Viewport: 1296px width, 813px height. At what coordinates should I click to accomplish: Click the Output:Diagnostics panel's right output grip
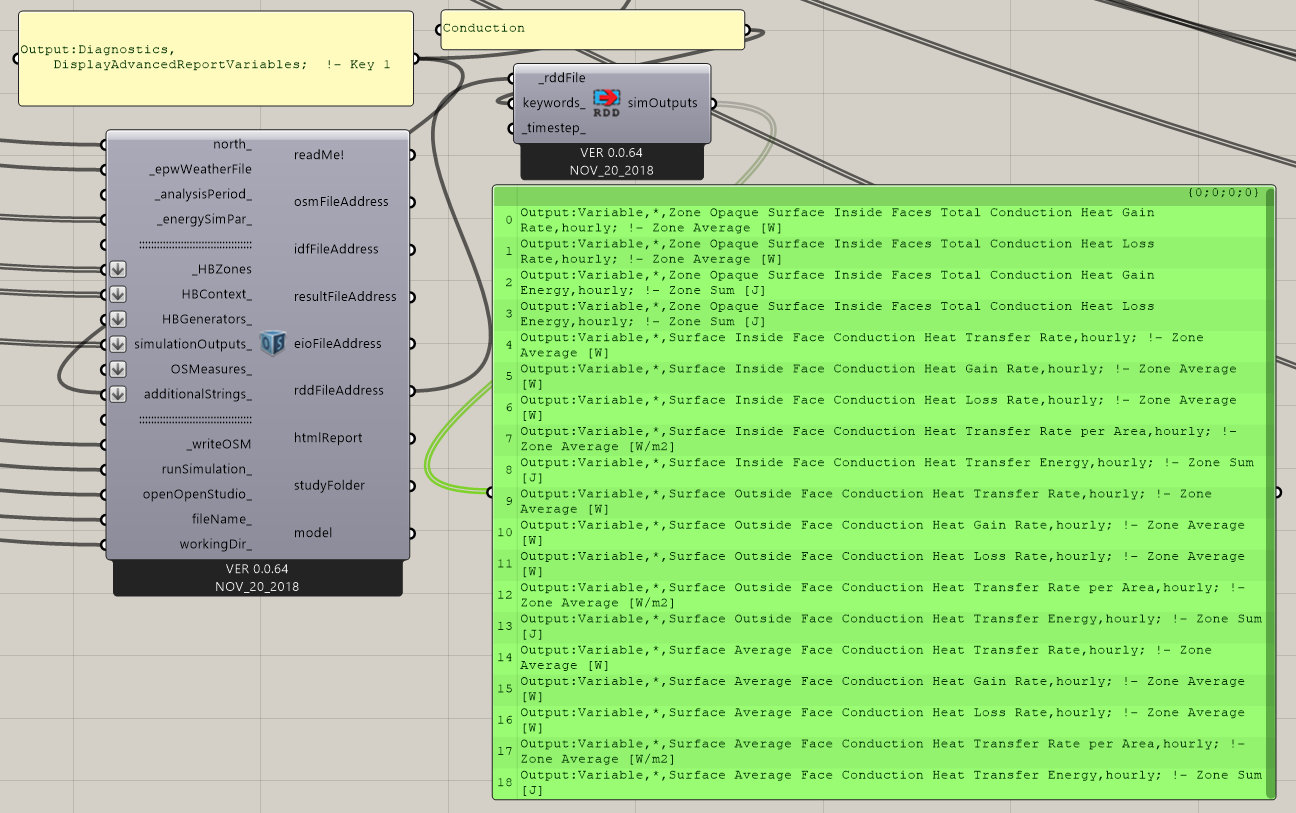click(417, 58)
